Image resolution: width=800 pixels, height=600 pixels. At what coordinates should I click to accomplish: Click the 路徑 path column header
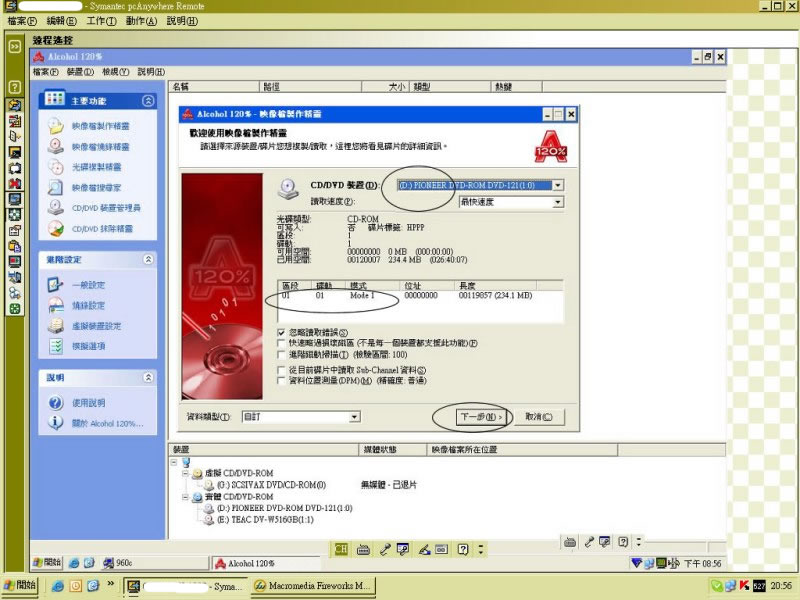click(x=310, y=87)
